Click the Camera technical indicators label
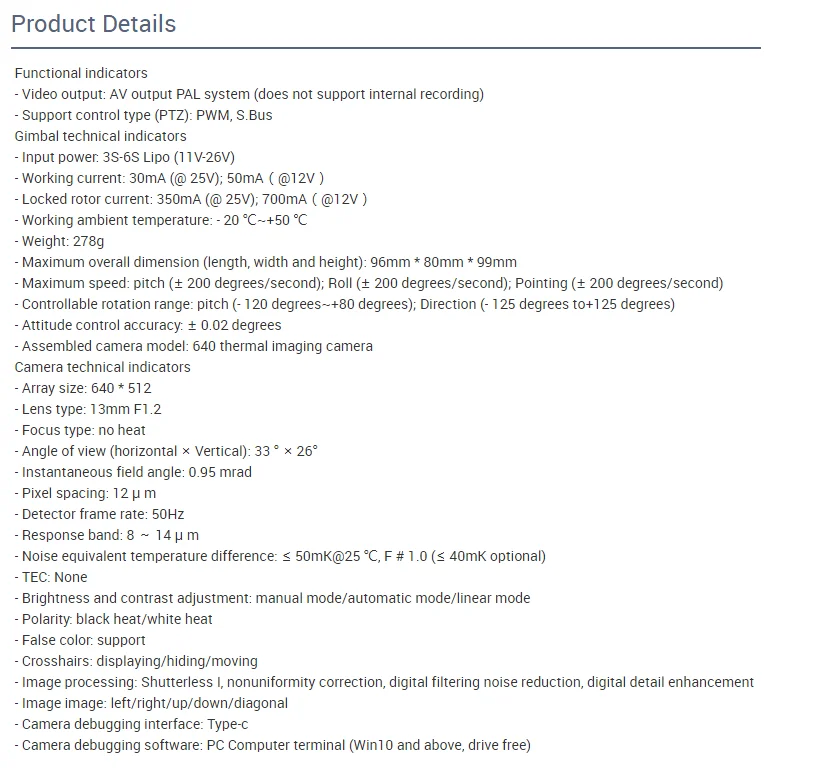The width and height of the screenshot is (828, 773). (x=102, y=367)
